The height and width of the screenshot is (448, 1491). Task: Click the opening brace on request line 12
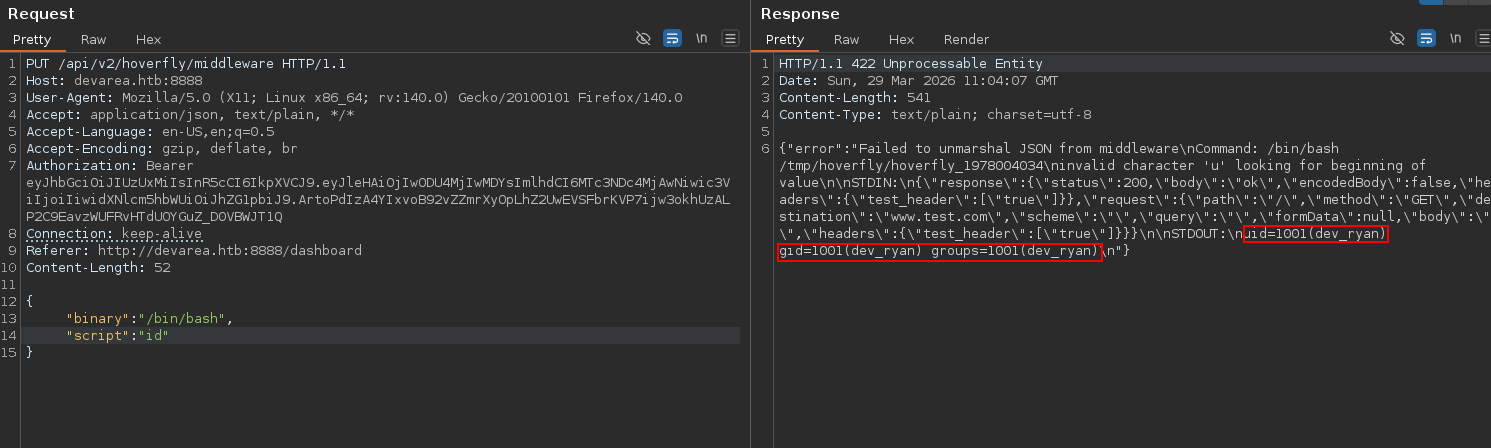click(x=30, y=302)
